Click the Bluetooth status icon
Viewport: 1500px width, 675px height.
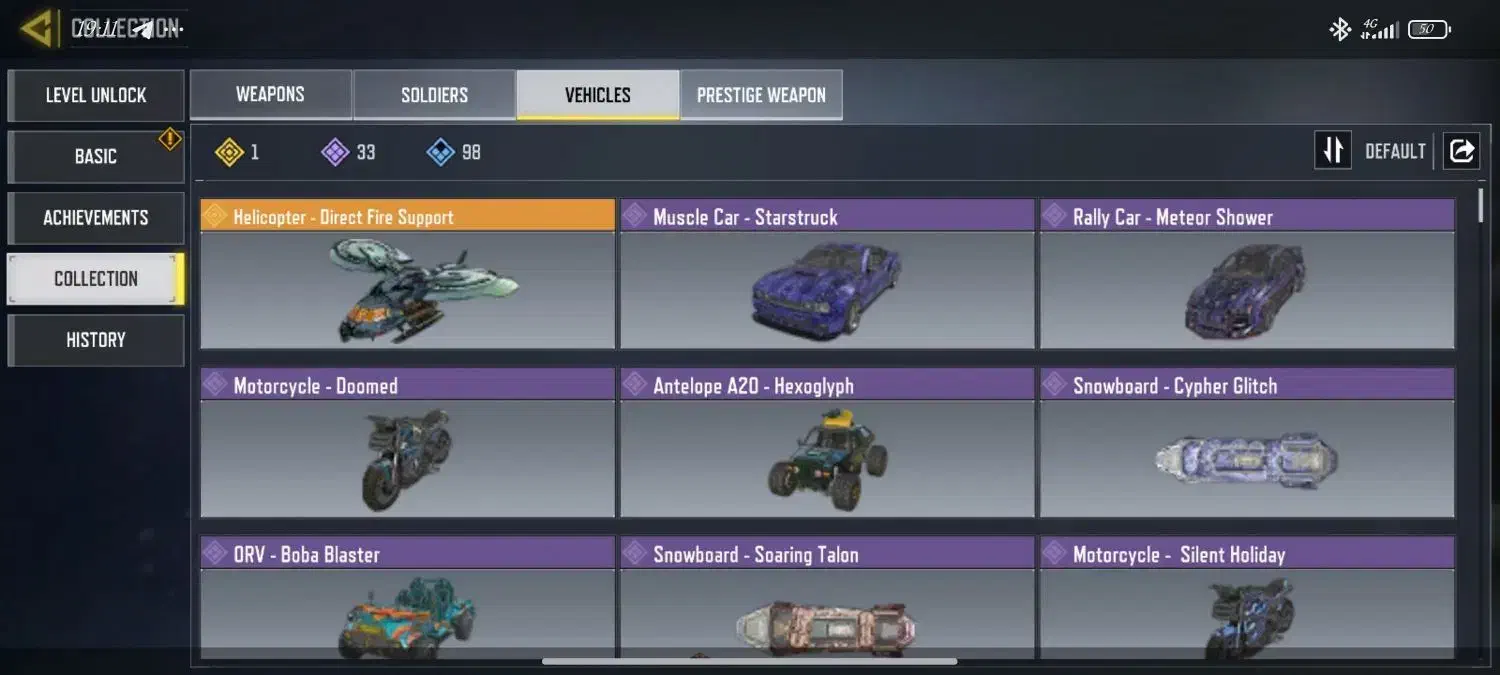click(x=1340, y=30)
